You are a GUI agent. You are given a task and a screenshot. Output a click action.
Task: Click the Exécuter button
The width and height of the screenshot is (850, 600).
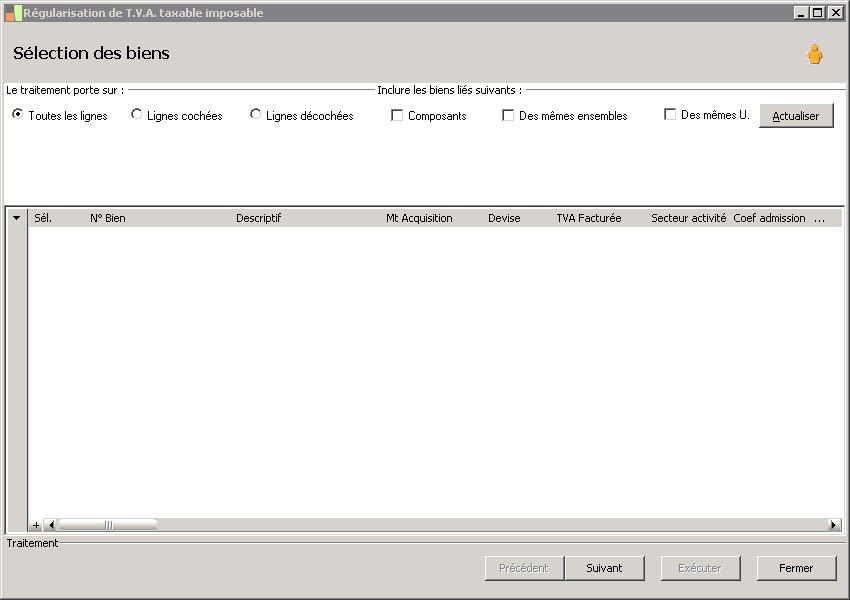tap(700, 568)
